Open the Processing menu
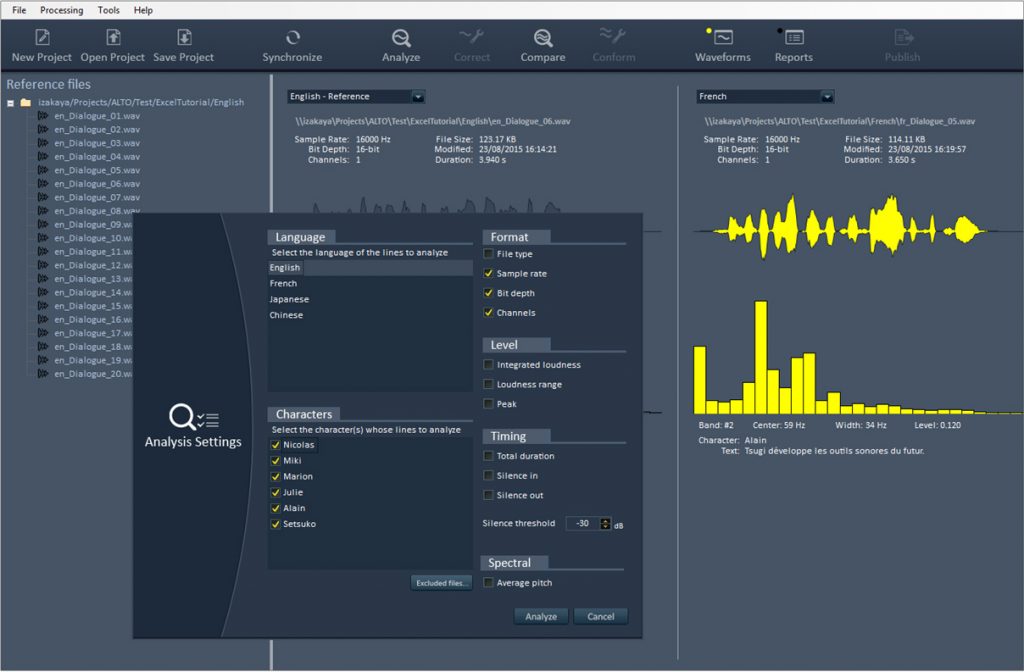This screenshot has width=1024, height=672. pos(62,10)
